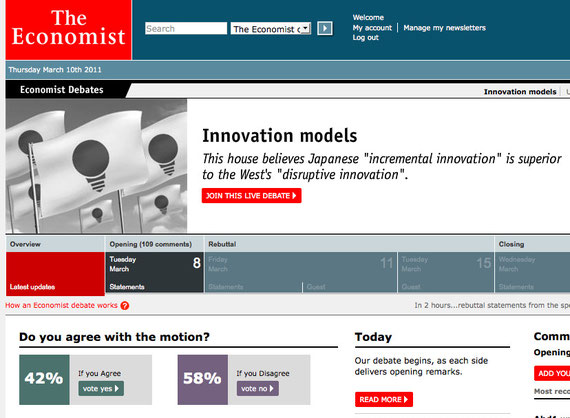Click the search go arrow button
Image resolution: width=570 pixels, height=418 pixels.
[x=325, y=28]
